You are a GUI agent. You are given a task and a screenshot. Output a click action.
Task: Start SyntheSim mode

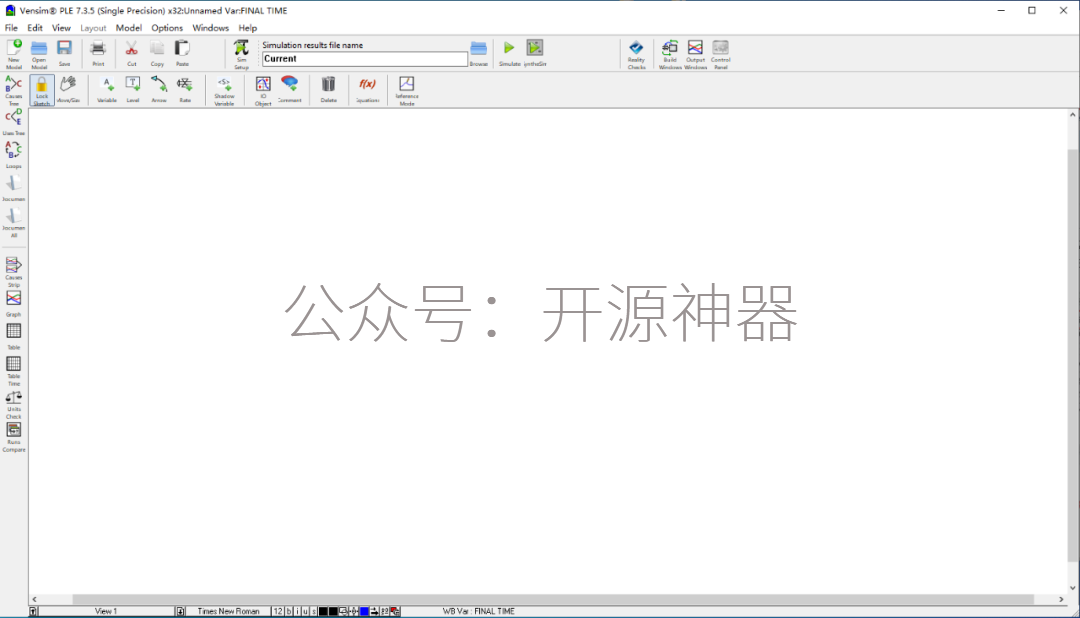(534, 53)
